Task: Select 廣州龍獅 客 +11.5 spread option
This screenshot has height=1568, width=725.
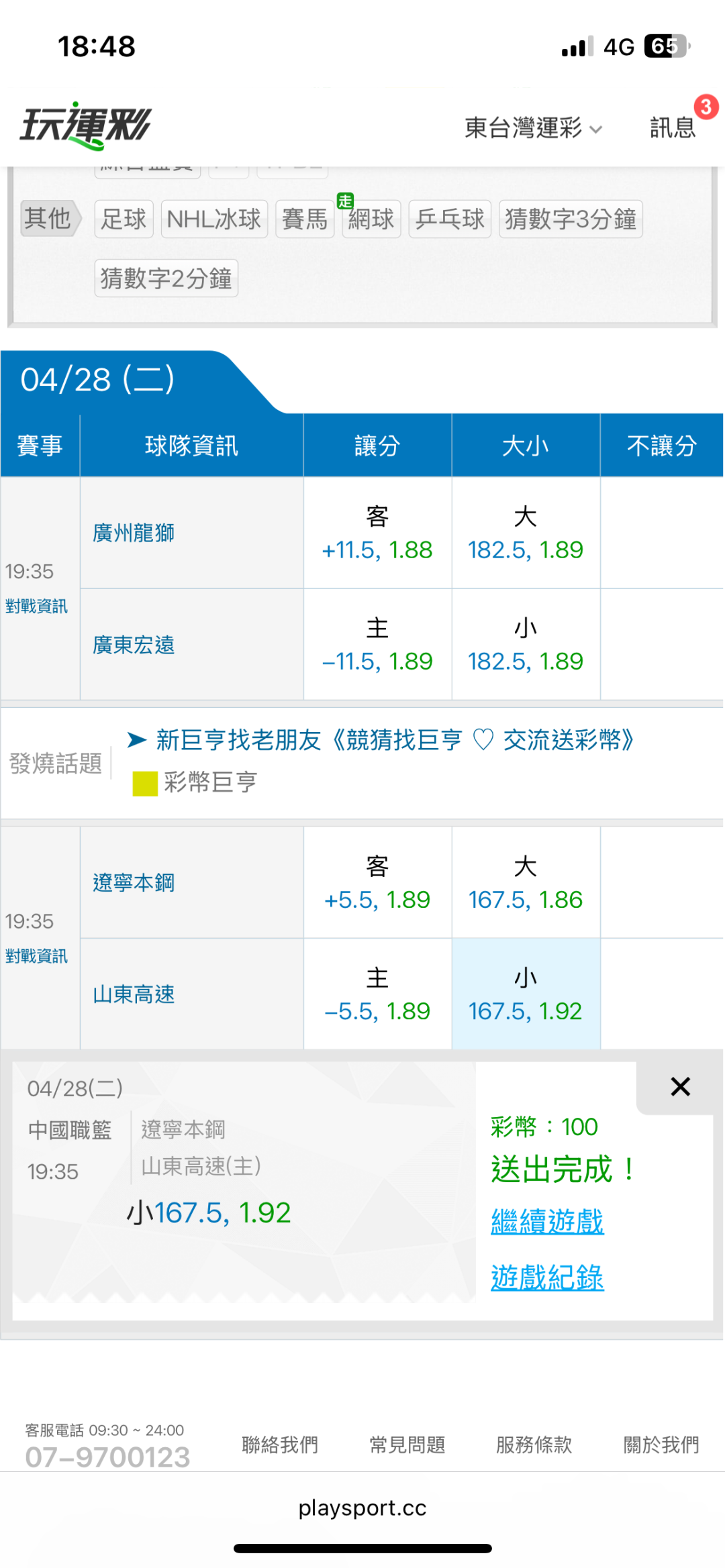Action: 377,534
